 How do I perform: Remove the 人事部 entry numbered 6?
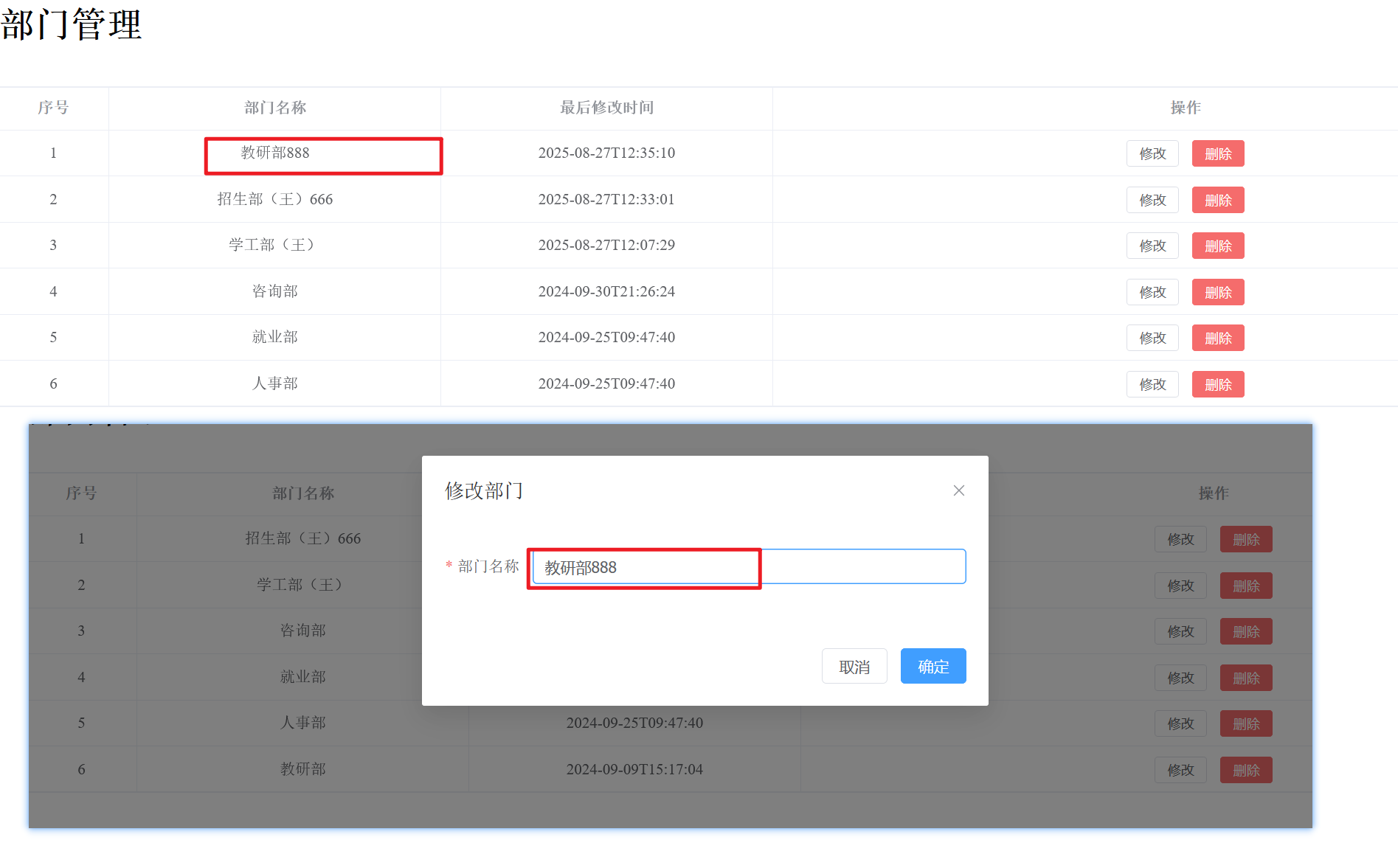pyautogui.click(x=1217, y=384)
